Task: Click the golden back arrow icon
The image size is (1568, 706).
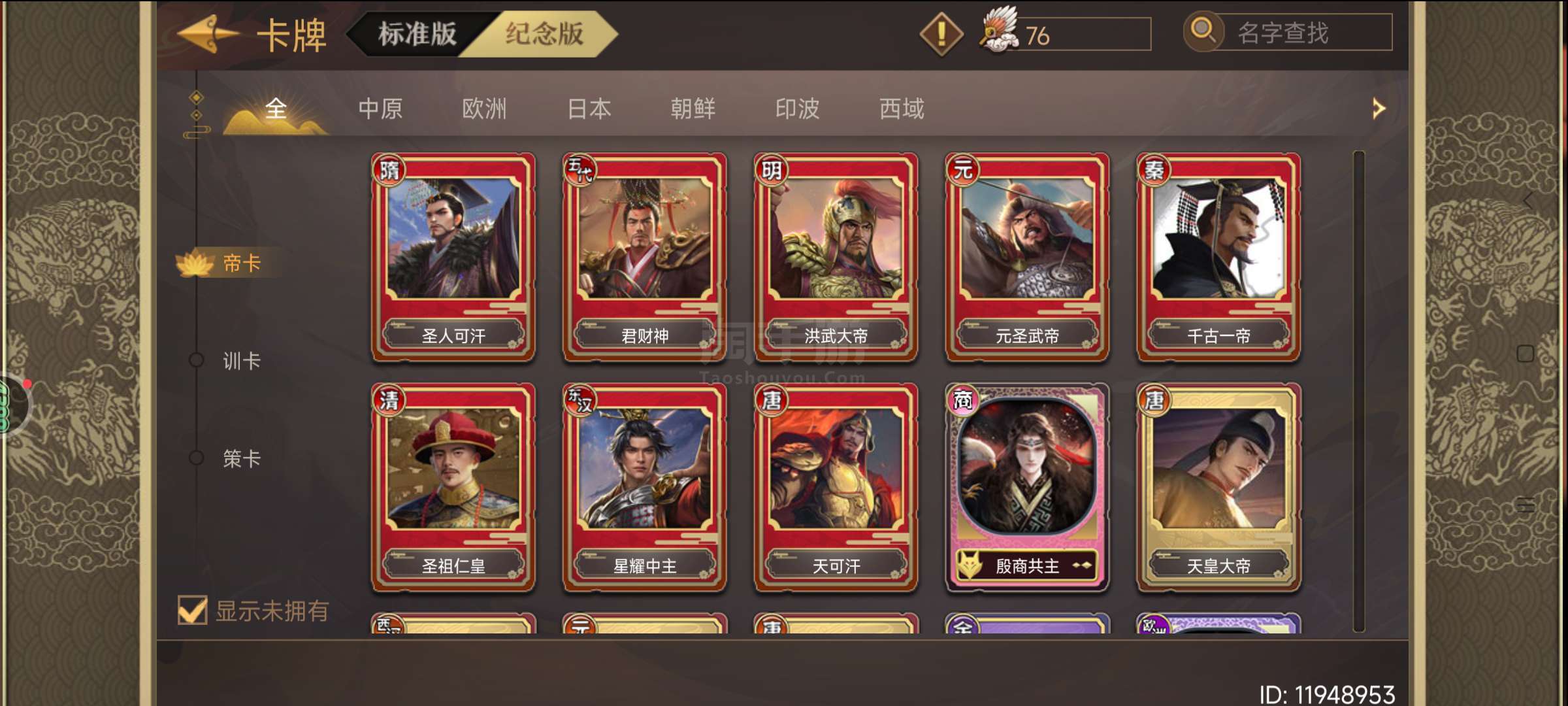Action: tap(209, 33)
